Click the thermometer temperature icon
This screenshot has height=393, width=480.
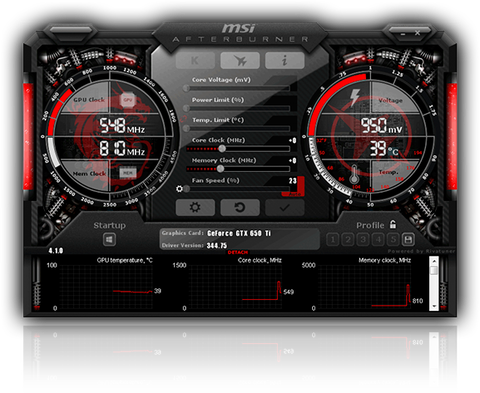355,174
